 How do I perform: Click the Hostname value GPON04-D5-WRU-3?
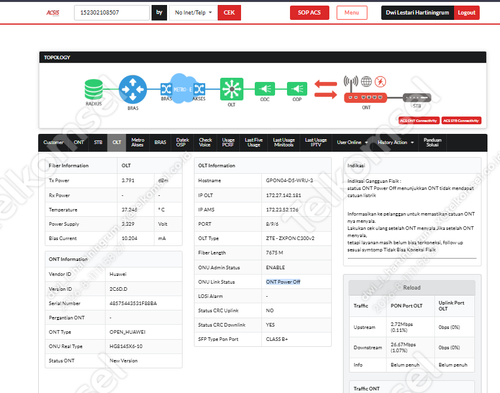(289, 180)
